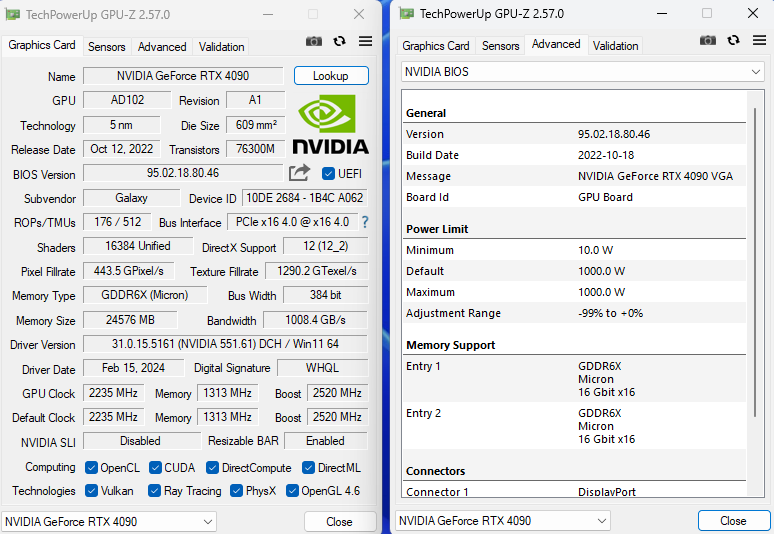Switch to Validation tab in left window
The width and height of the screenshot is (774, 534).
(221, 47)
